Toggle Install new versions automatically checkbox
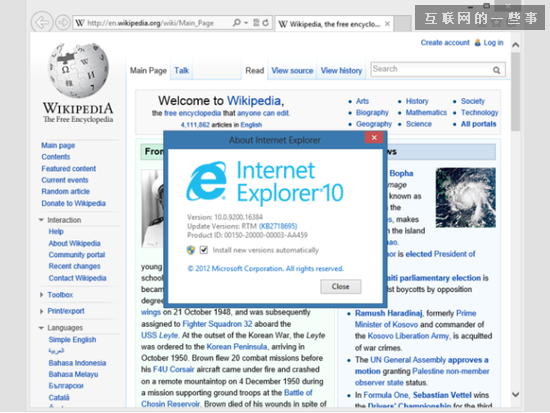Image resolution: width=550 pixels, height=413 pixels. (204, 250)
